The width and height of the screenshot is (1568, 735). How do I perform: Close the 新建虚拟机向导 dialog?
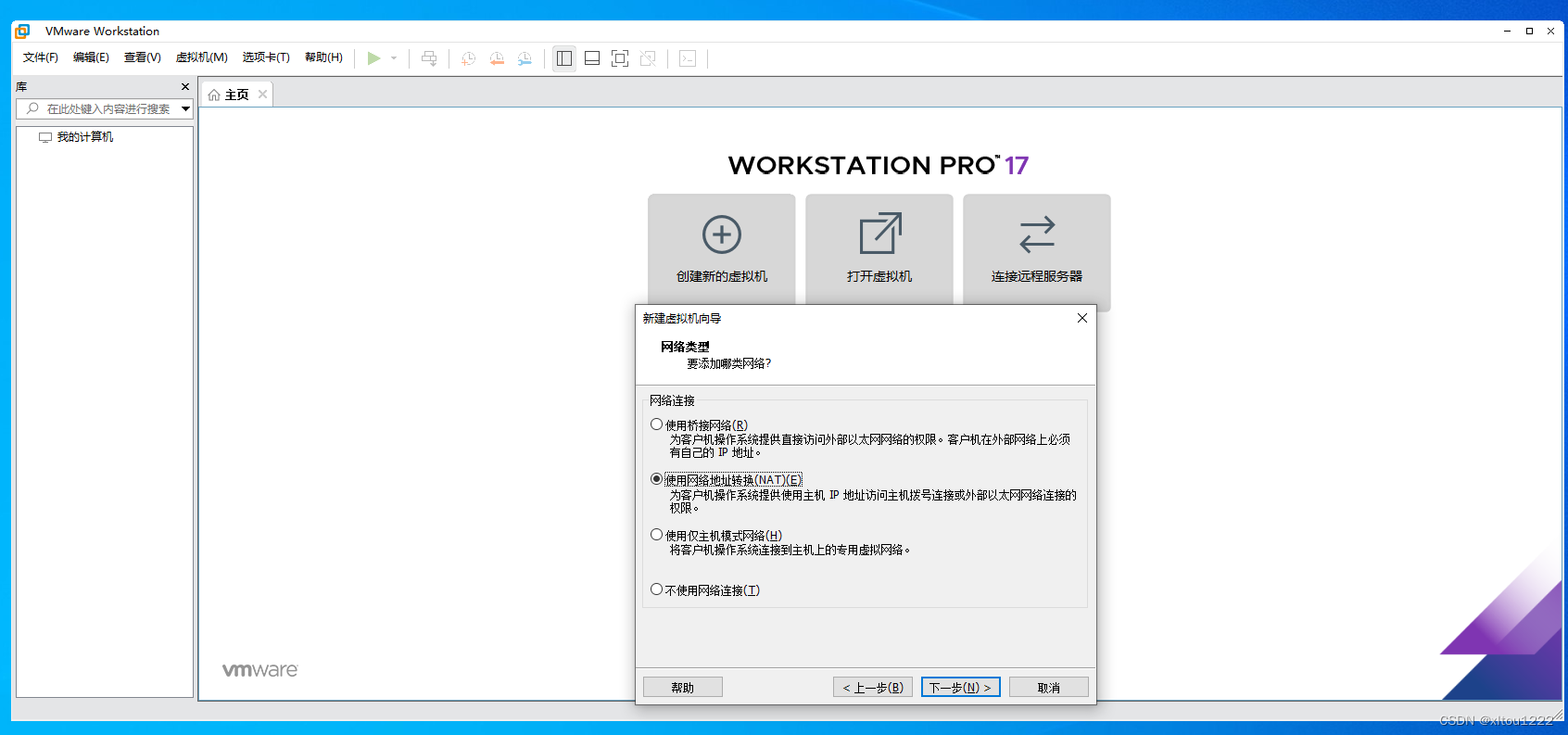point(1081,318)
